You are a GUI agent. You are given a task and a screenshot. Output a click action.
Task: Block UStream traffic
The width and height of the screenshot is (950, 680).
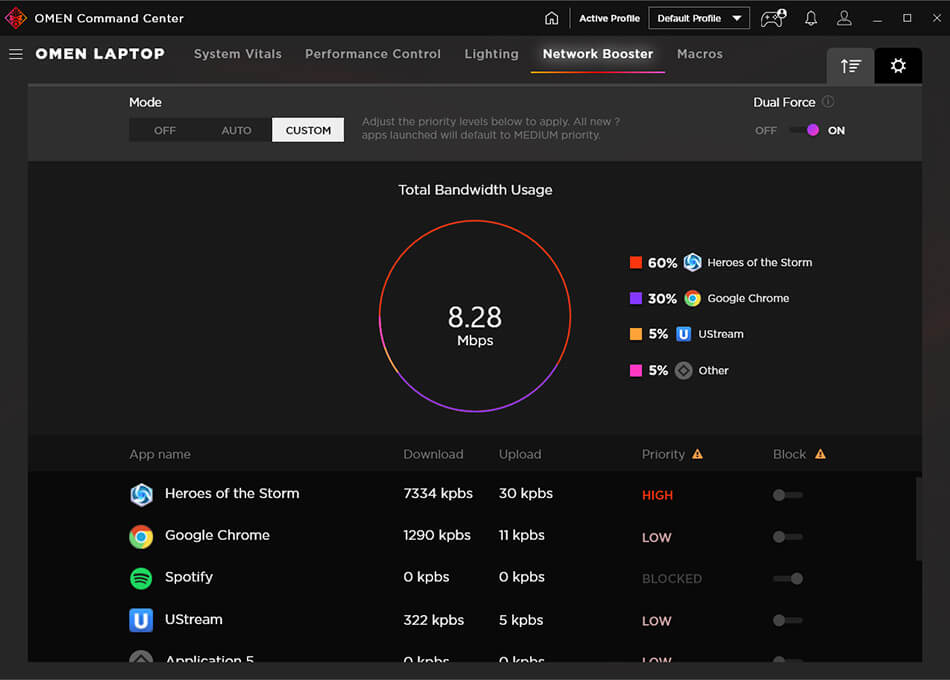[x=788, y=621]
